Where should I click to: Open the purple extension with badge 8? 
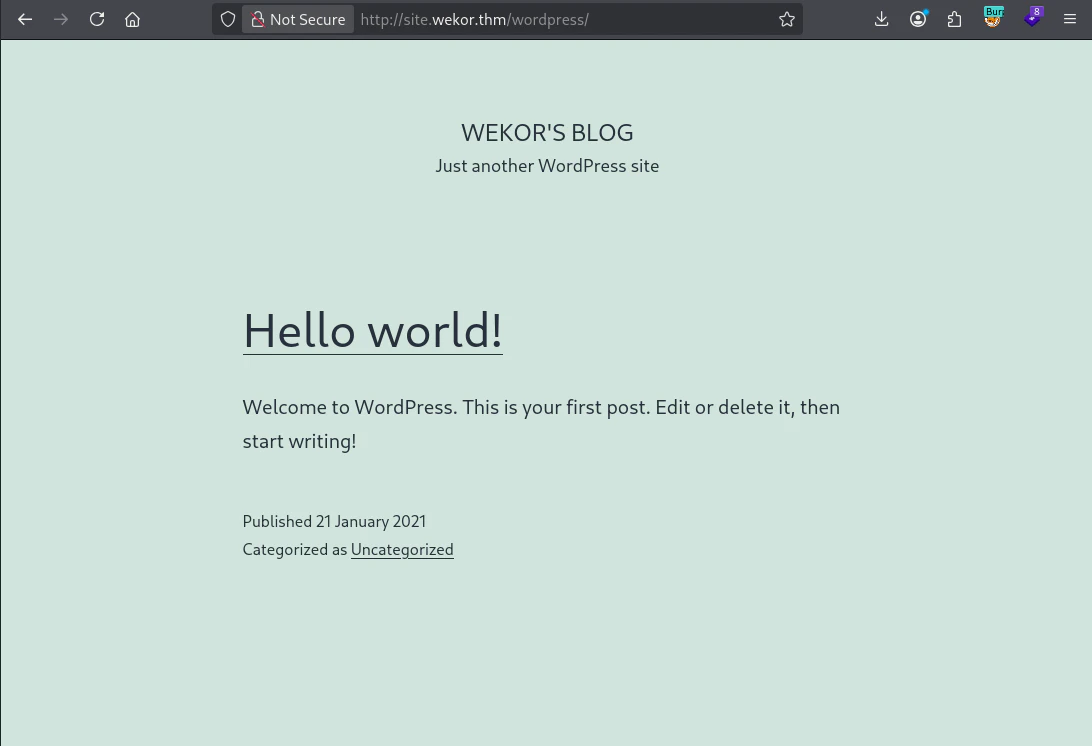[x=1033, y=17]
